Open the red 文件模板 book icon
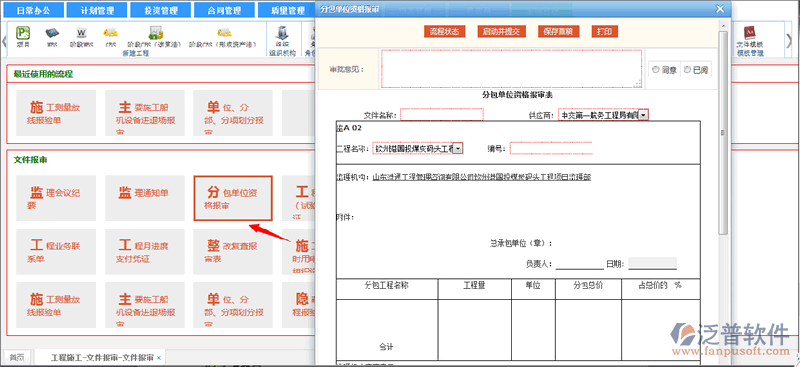 point(749,33)
